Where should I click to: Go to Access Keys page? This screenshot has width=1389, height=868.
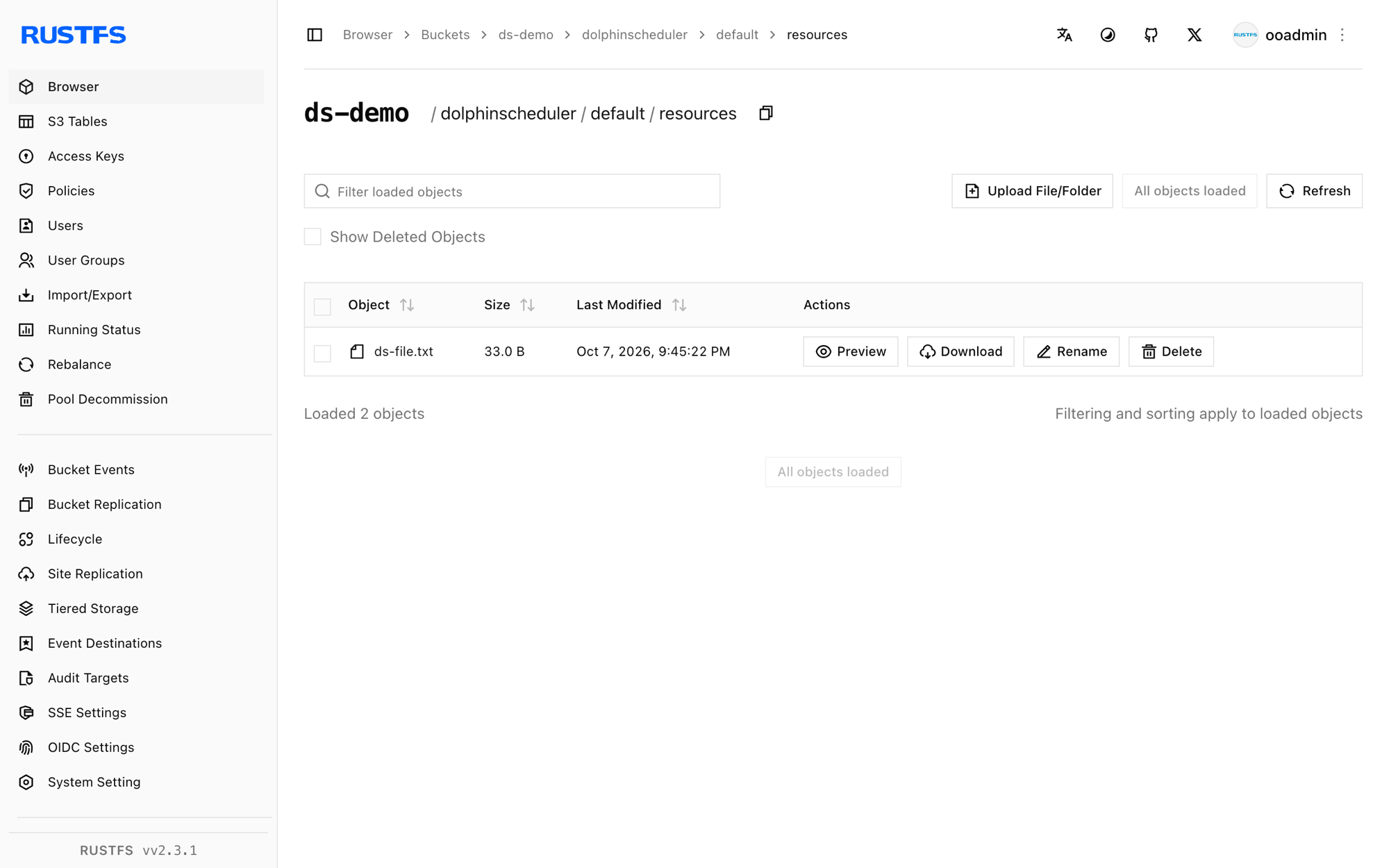coord(136,156)
